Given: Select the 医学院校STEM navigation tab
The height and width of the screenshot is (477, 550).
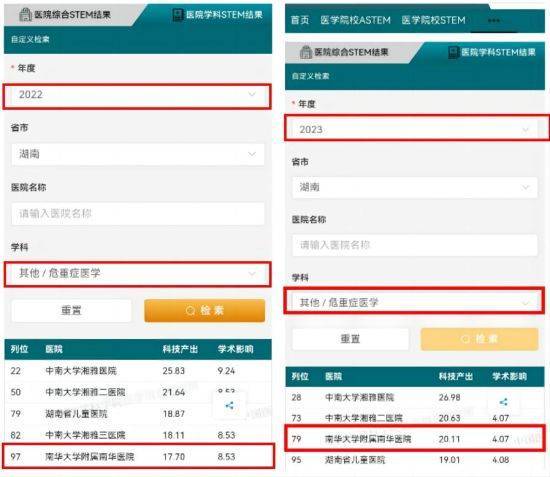Looking at the screenshot, I should (434, 20).
